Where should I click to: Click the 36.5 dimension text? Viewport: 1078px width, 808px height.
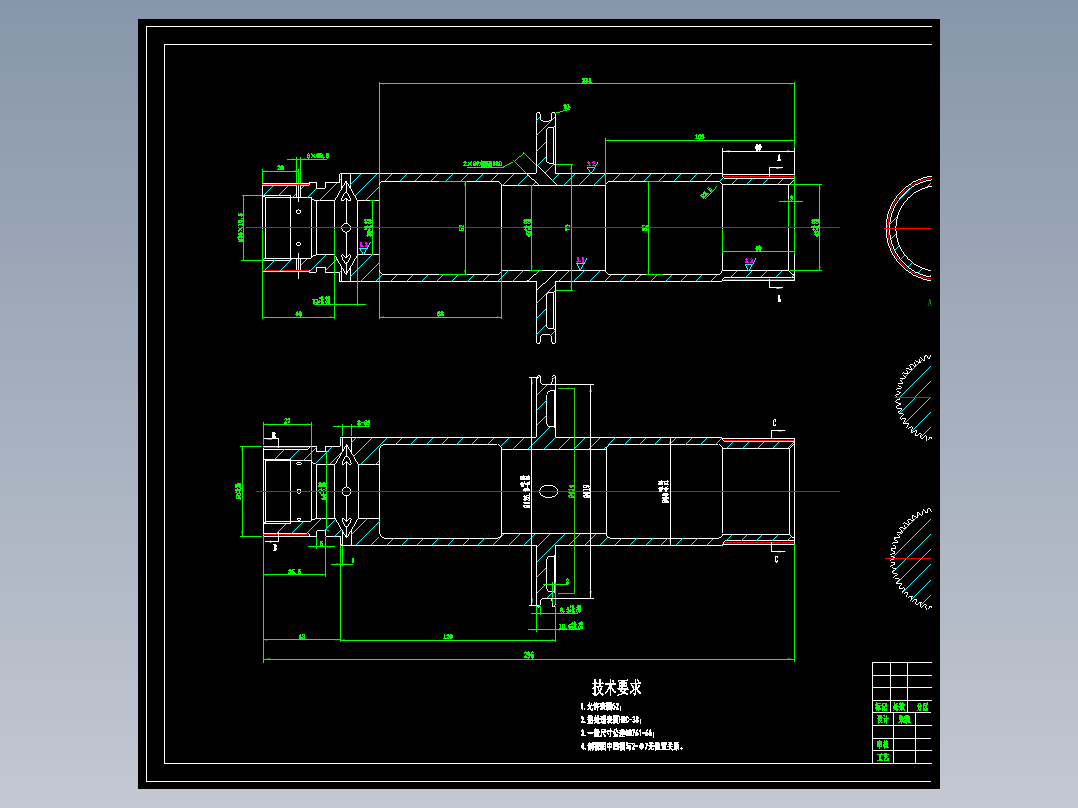tap(294, 571)
